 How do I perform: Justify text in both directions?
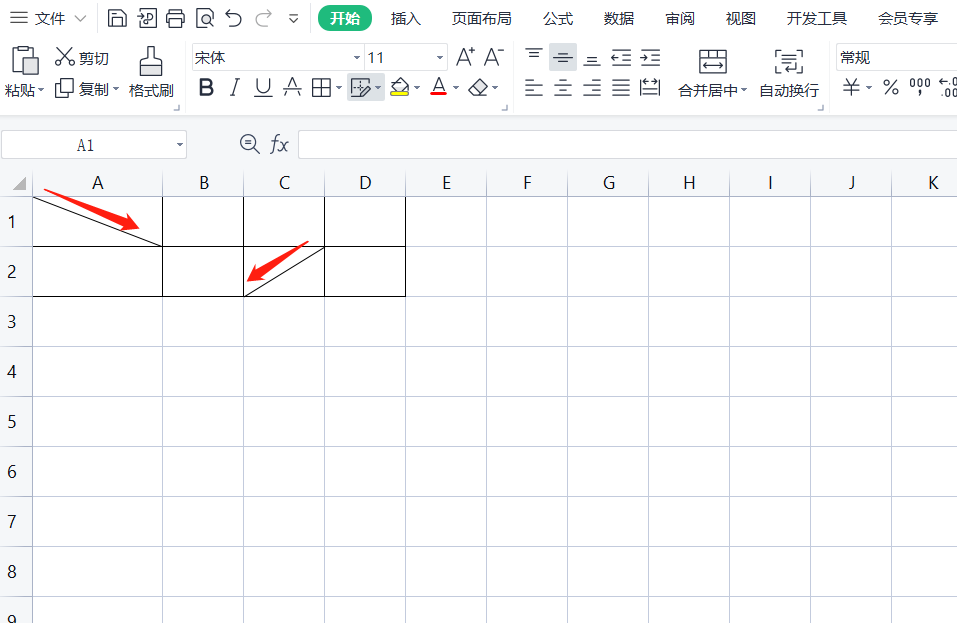pos(621,88)
